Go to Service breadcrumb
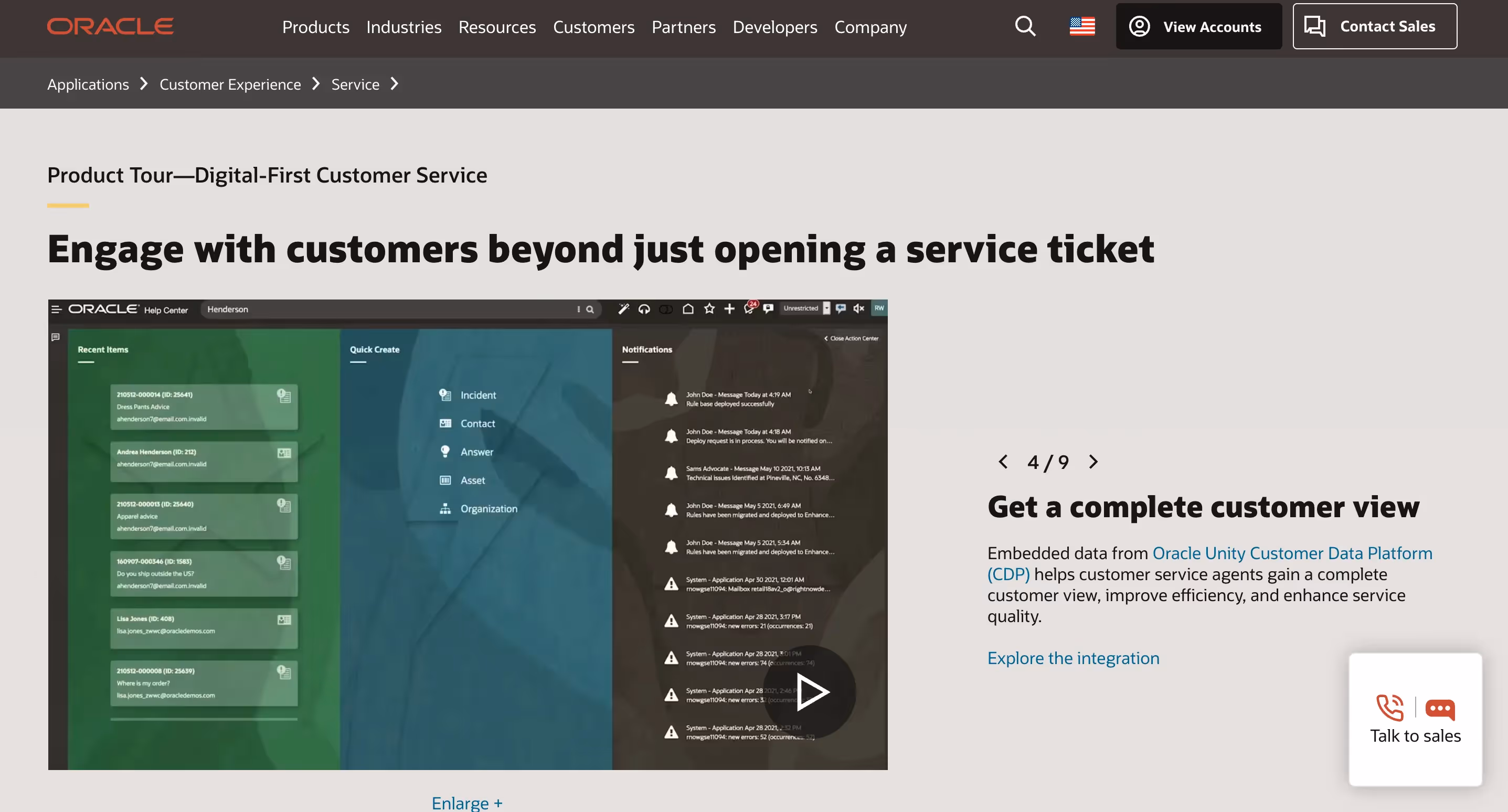This screenshot has height=812, width=1508. point(355,84)
